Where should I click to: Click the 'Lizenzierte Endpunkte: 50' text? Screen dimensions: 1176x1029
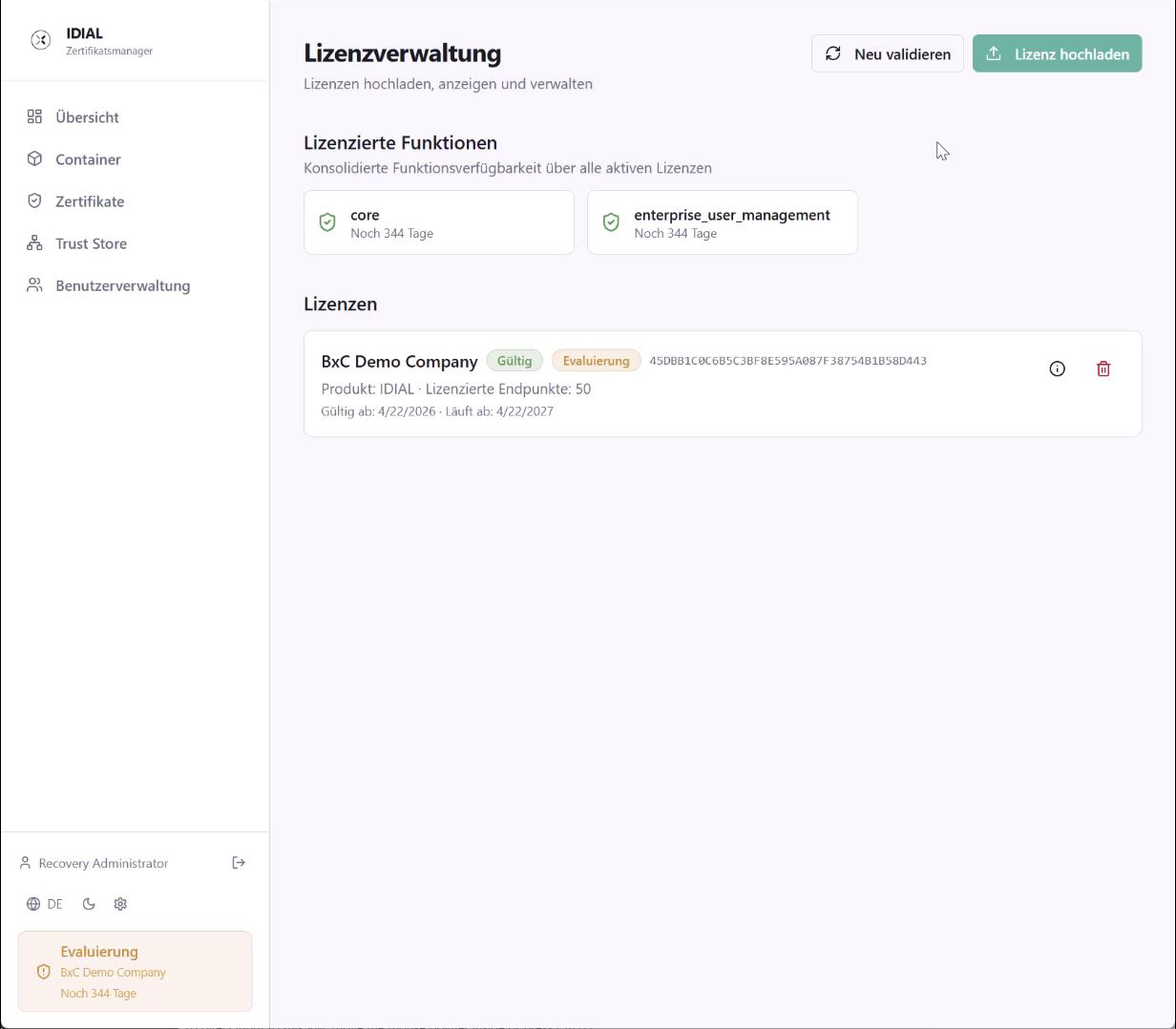pos(508,388)
